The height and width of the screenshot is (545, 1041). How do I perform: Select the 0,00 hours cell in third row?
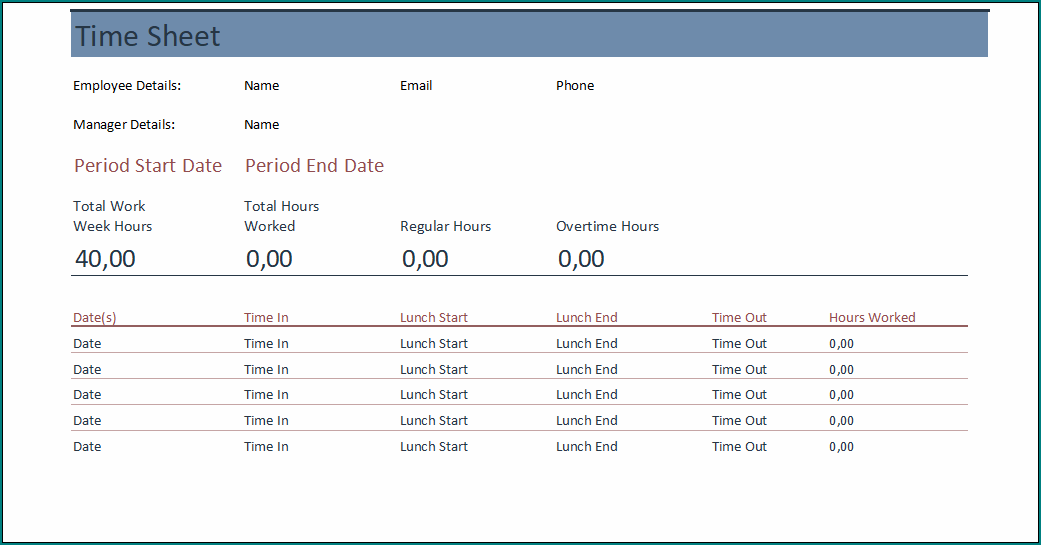[842, 395]
